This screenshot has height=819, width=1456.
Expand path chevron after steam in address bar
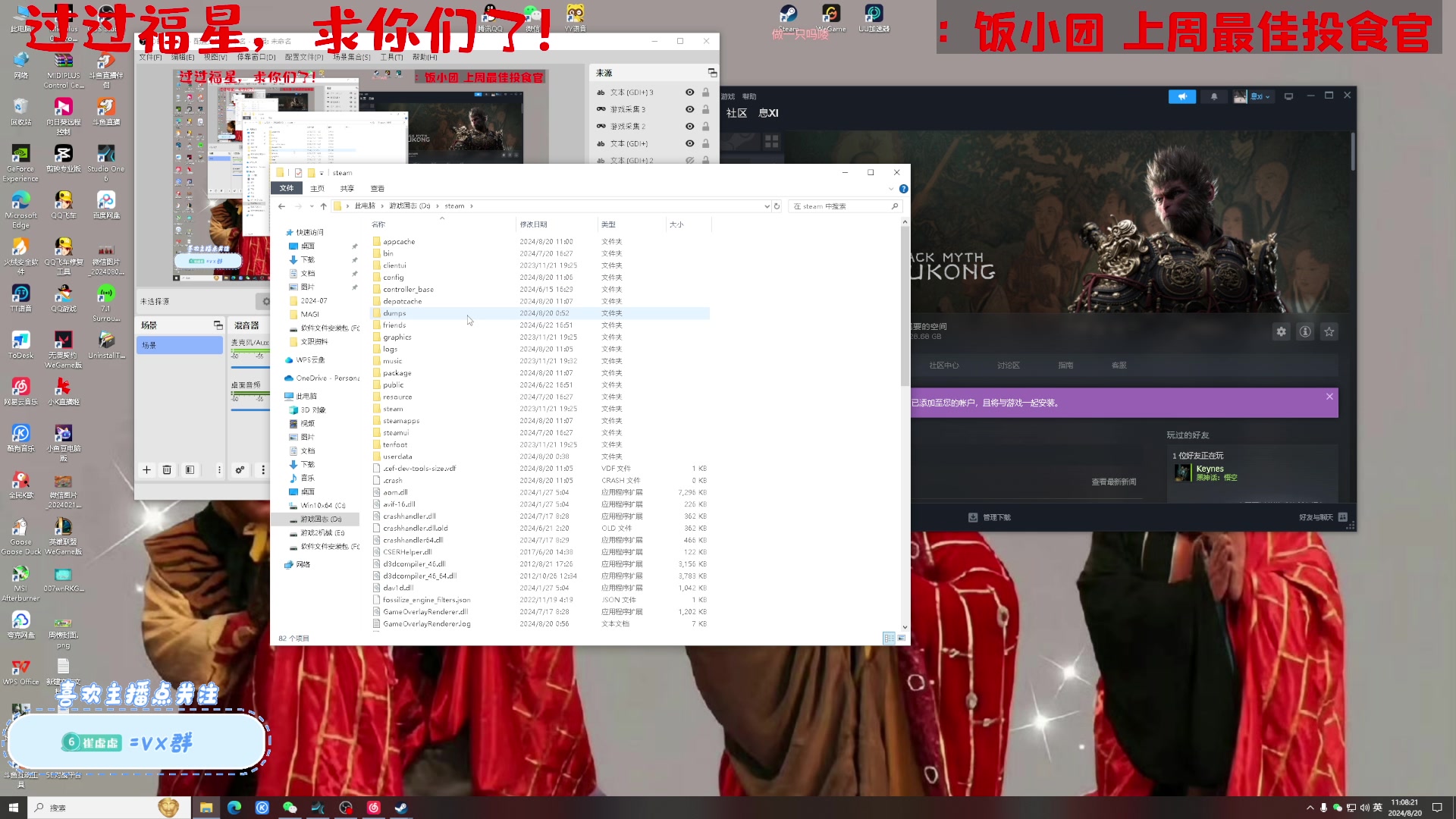pyautogui.click(x=471, y=206)
